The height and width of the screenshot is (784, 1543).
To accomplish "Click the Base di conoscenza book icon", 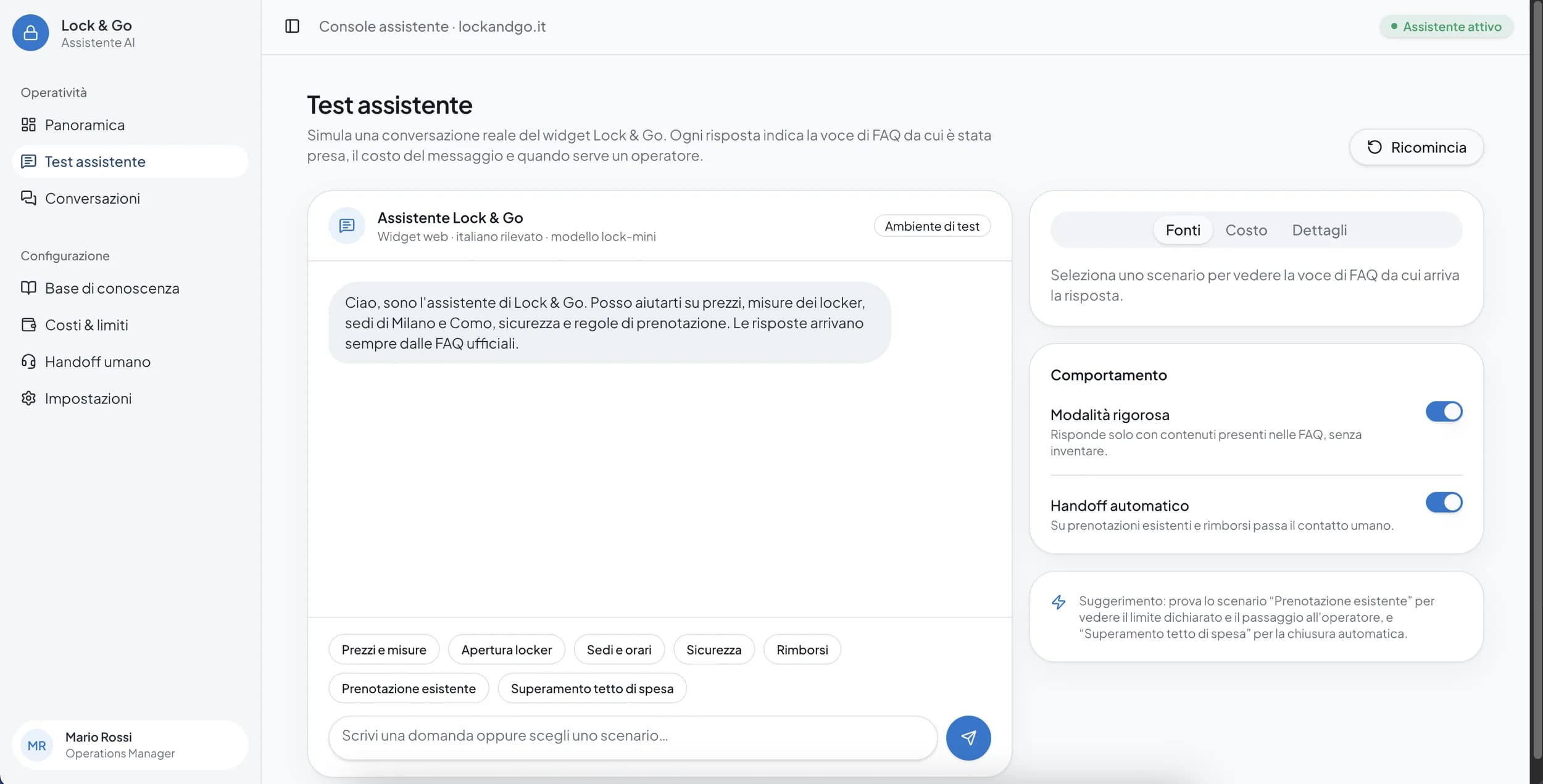I will [x=28, y=288].
